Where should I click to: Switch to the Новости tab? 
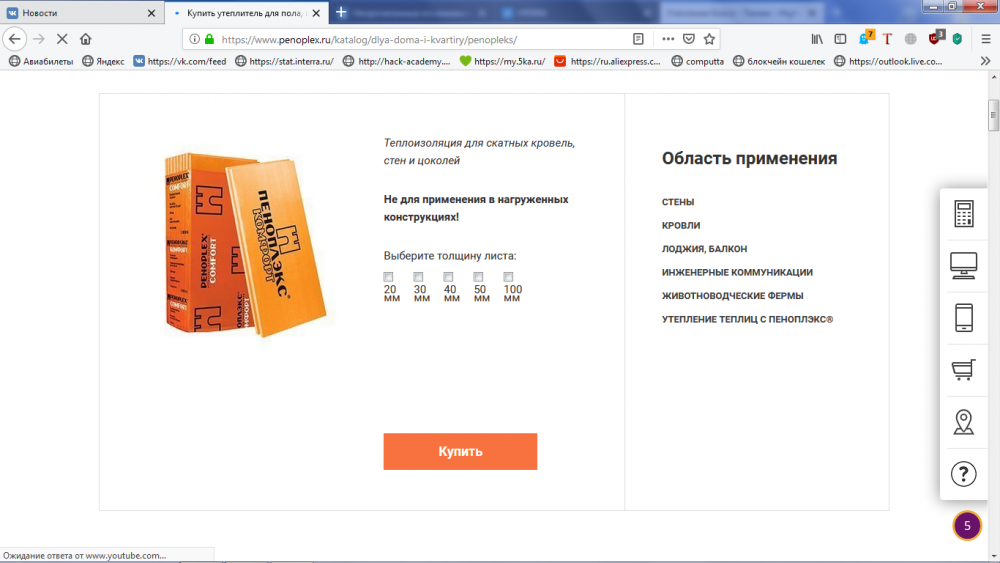(x=80, y=13)
